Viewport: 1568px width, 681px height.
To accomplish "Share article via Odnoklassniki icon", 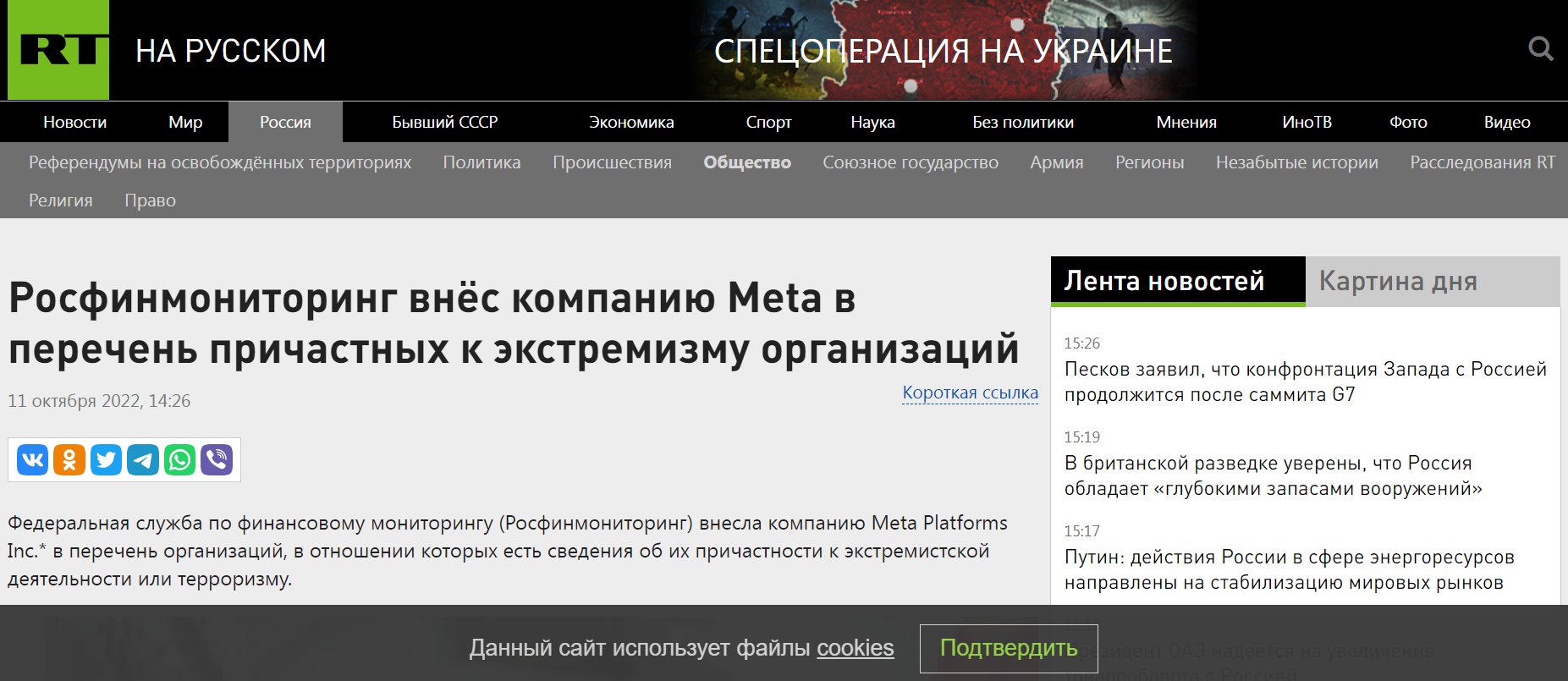I will 69,459.
